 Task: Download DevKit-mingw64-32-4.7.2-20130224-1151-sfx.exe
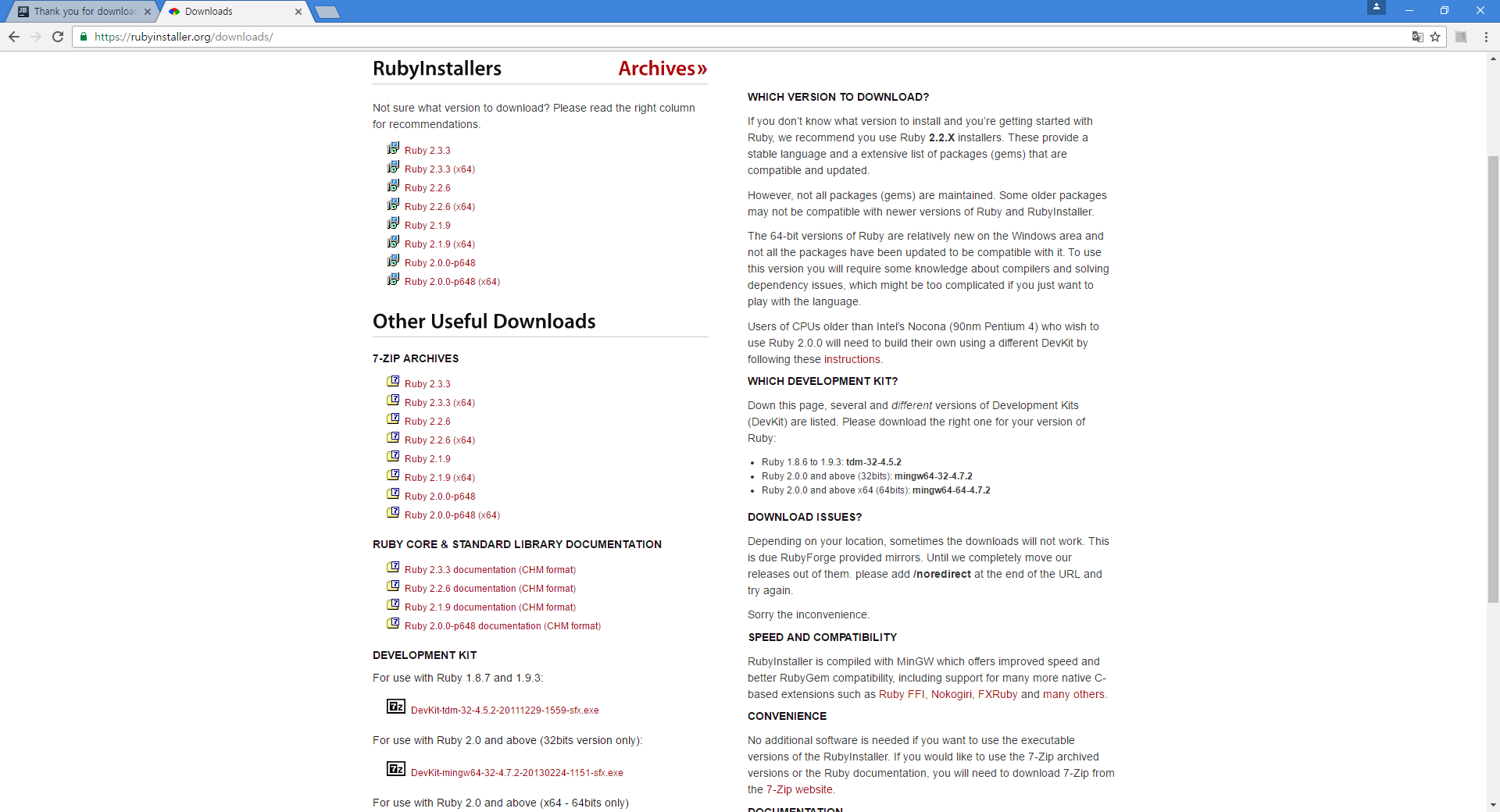517,773
